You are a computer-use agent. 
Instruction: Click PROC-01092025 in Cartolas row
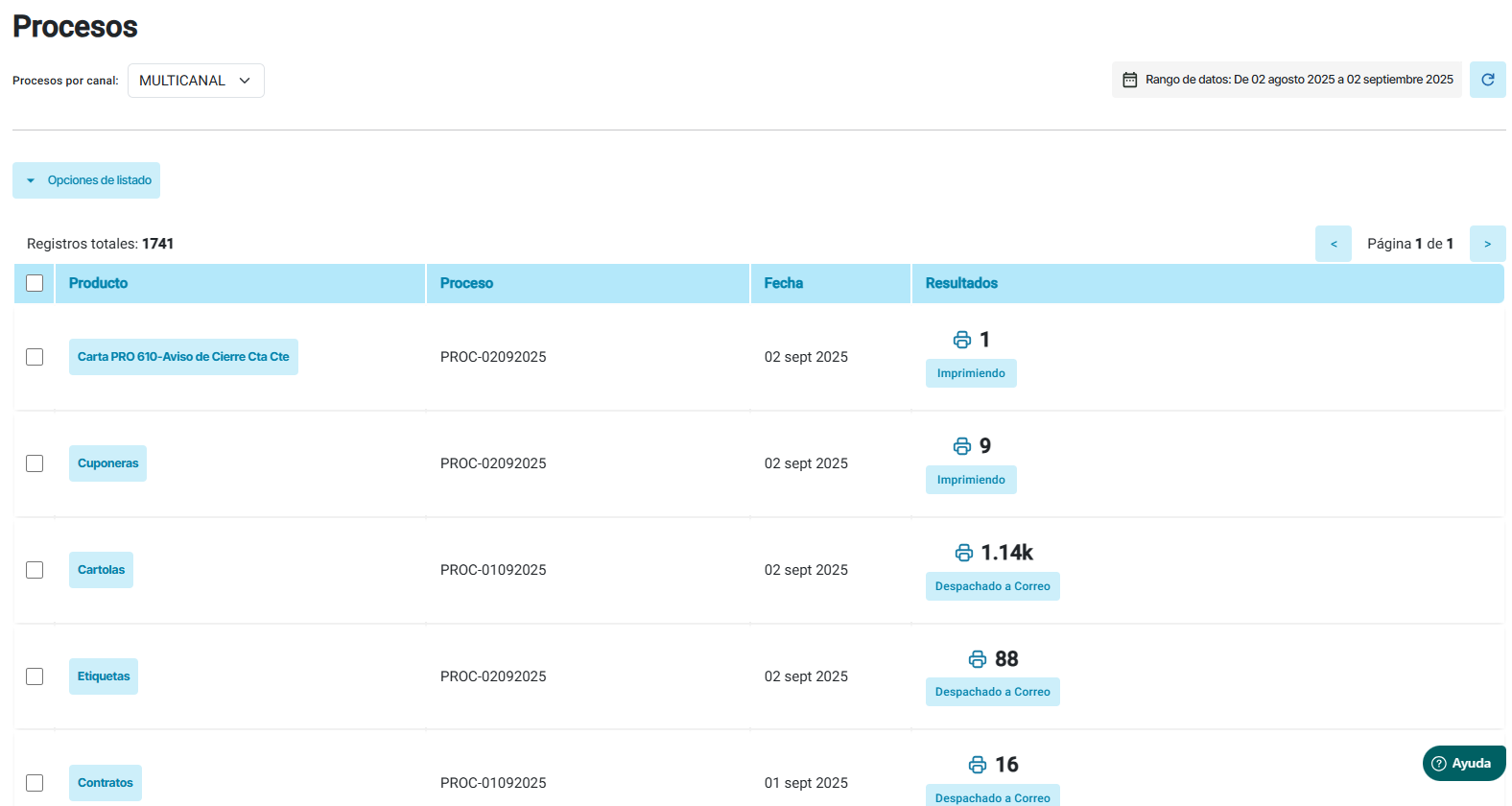pos(493,570)
